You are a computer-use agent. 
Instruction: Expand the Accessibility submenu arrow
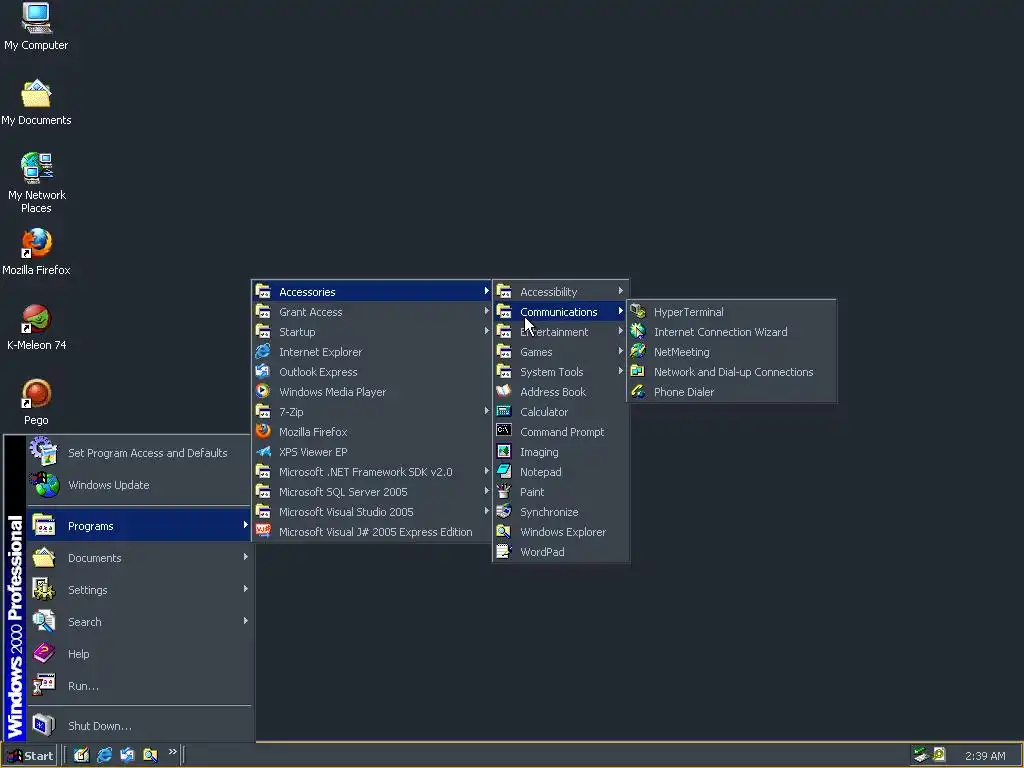pos(620,291)
